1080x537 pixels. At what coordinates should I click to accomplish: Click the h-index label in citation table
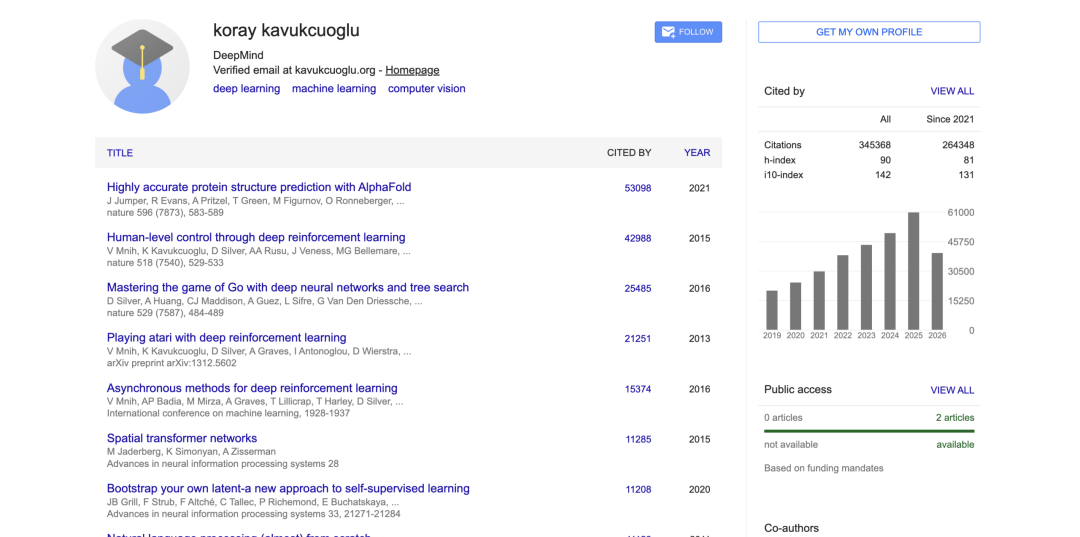pos(778,160)
